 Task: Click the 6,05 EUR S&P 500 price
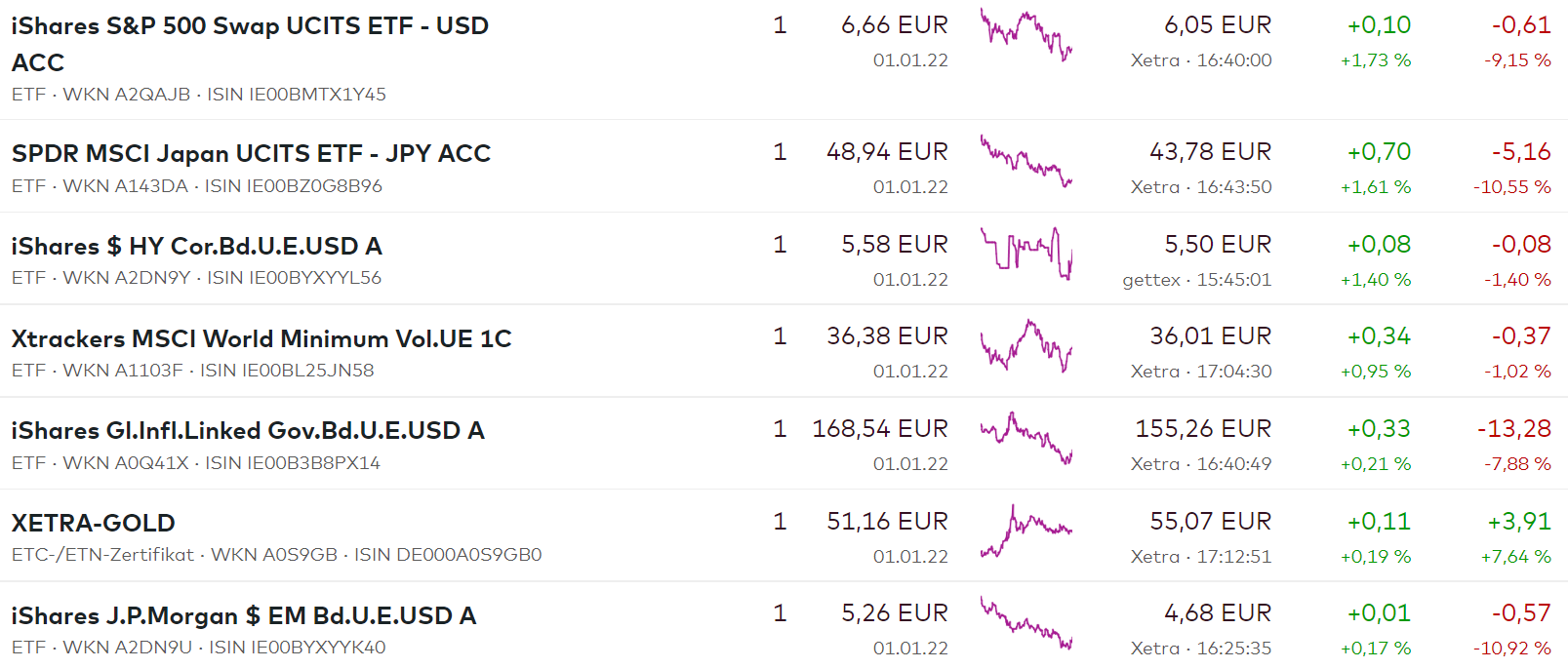pos(1217,25)
